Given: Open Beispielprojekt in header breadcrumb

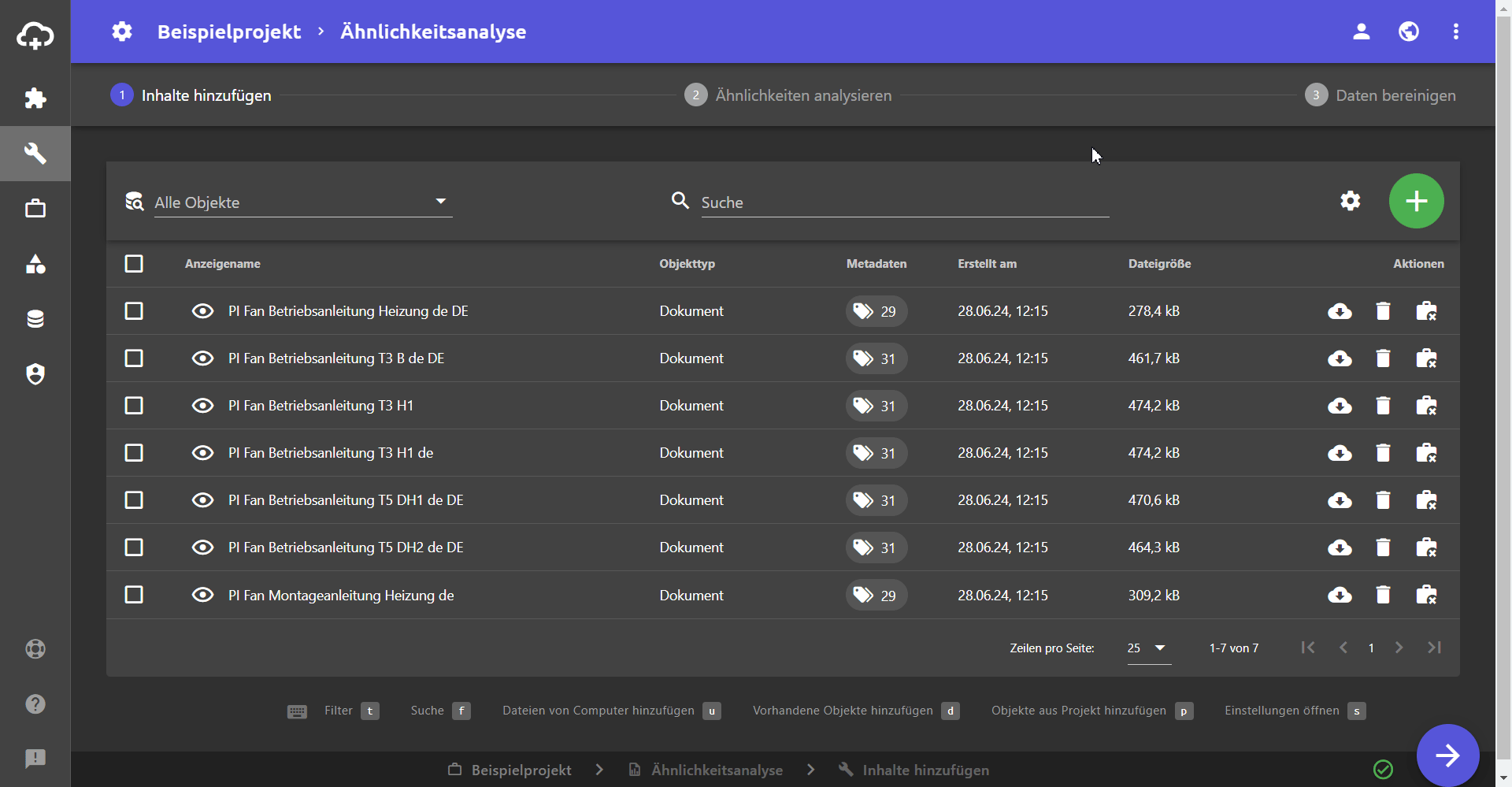Looking at the screenshot, I should [x=229, y=32].
